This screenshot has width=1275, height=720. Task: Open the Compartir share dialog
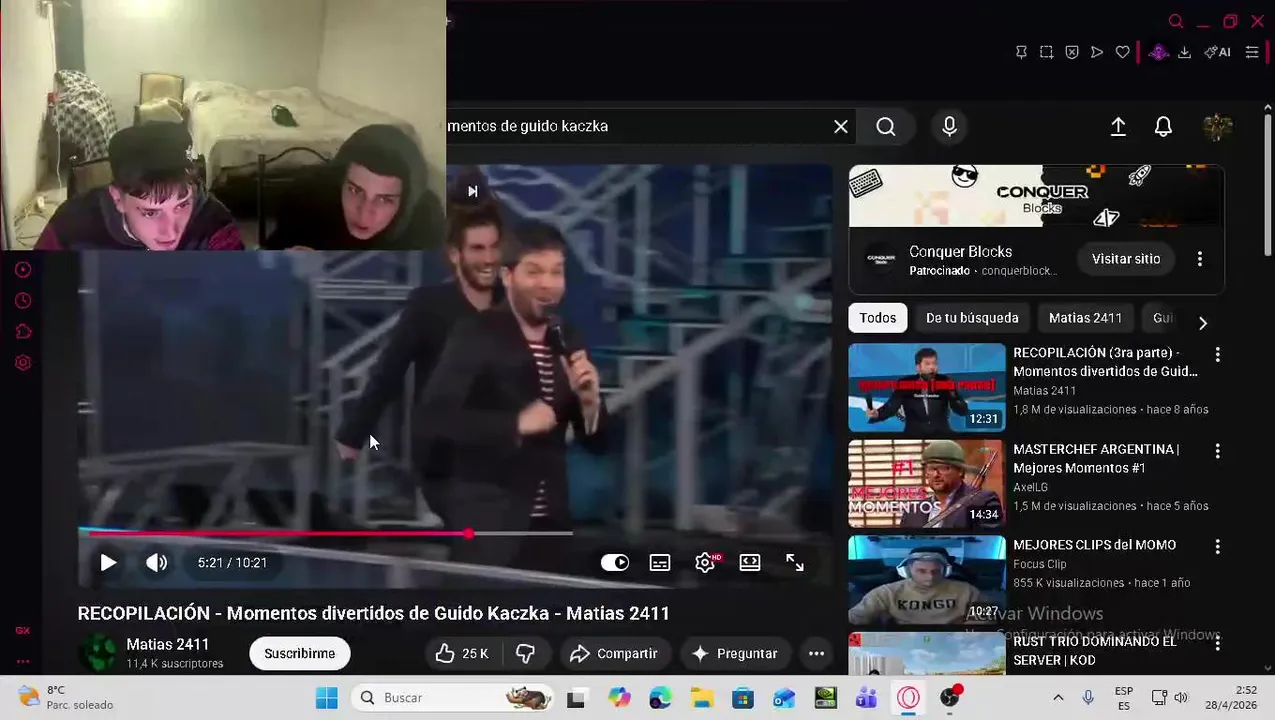click(615, 653)
